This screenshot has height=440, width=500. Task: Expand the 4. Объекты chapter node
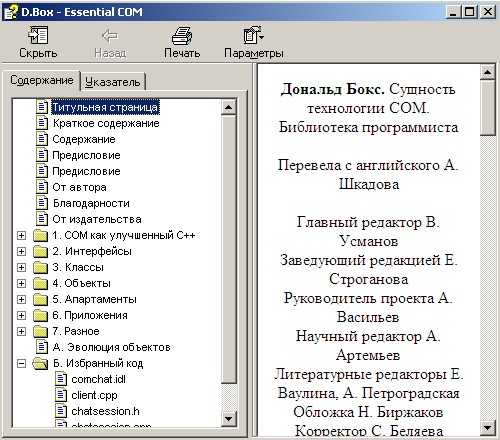pyautogui.click(x=21, y=283)
